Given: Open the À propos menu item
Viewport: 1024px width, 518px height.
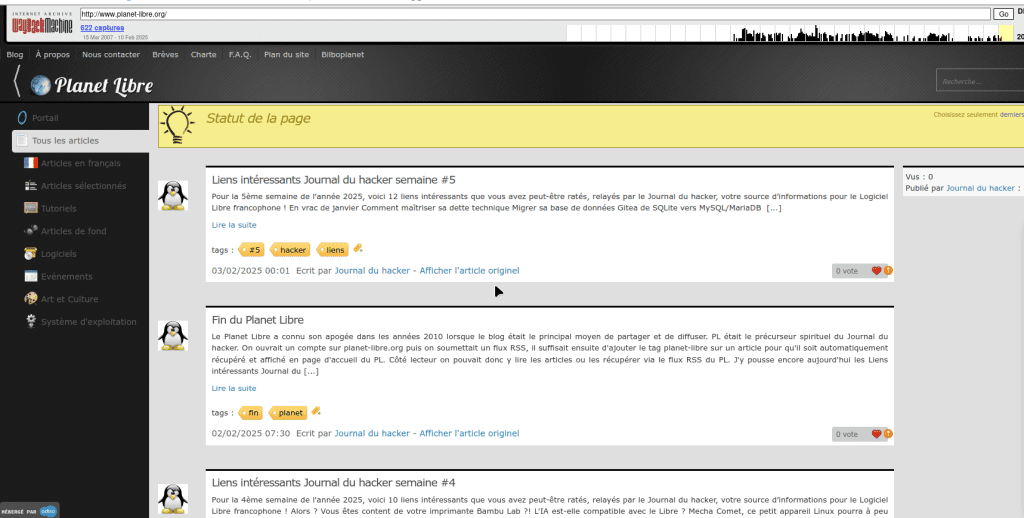Looking at the screenshot, I should pyautogui.click(x=53, y=55).
